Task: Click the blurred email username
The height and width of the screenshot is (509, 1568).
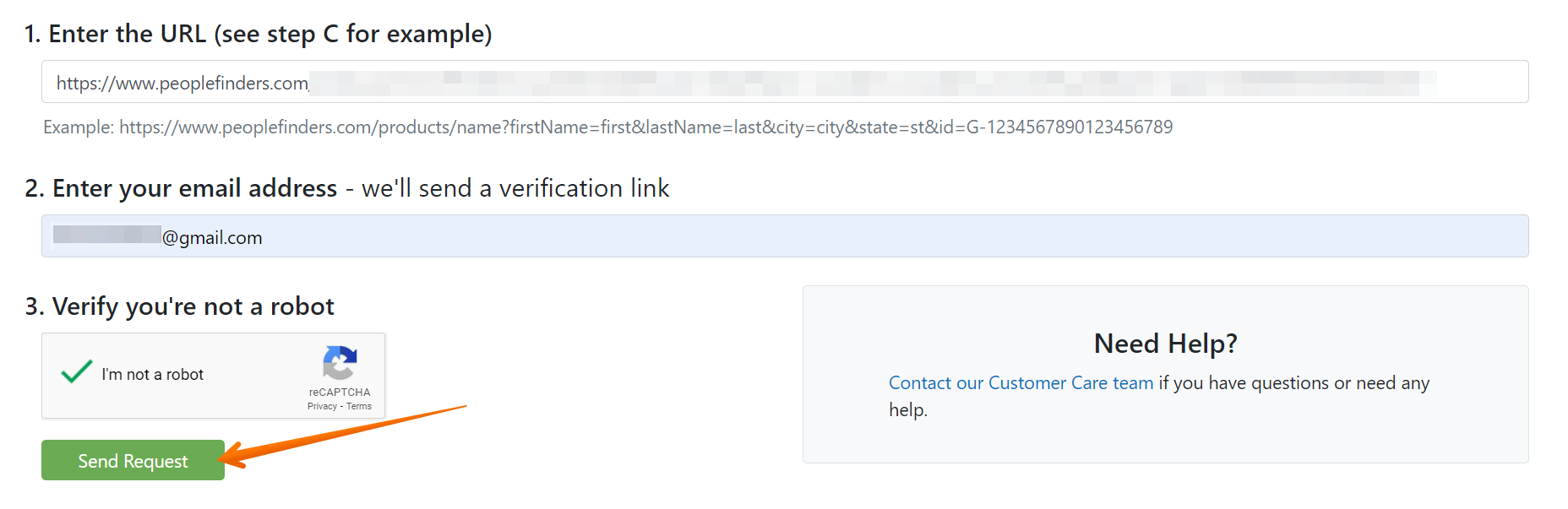Action: (107, 235)
